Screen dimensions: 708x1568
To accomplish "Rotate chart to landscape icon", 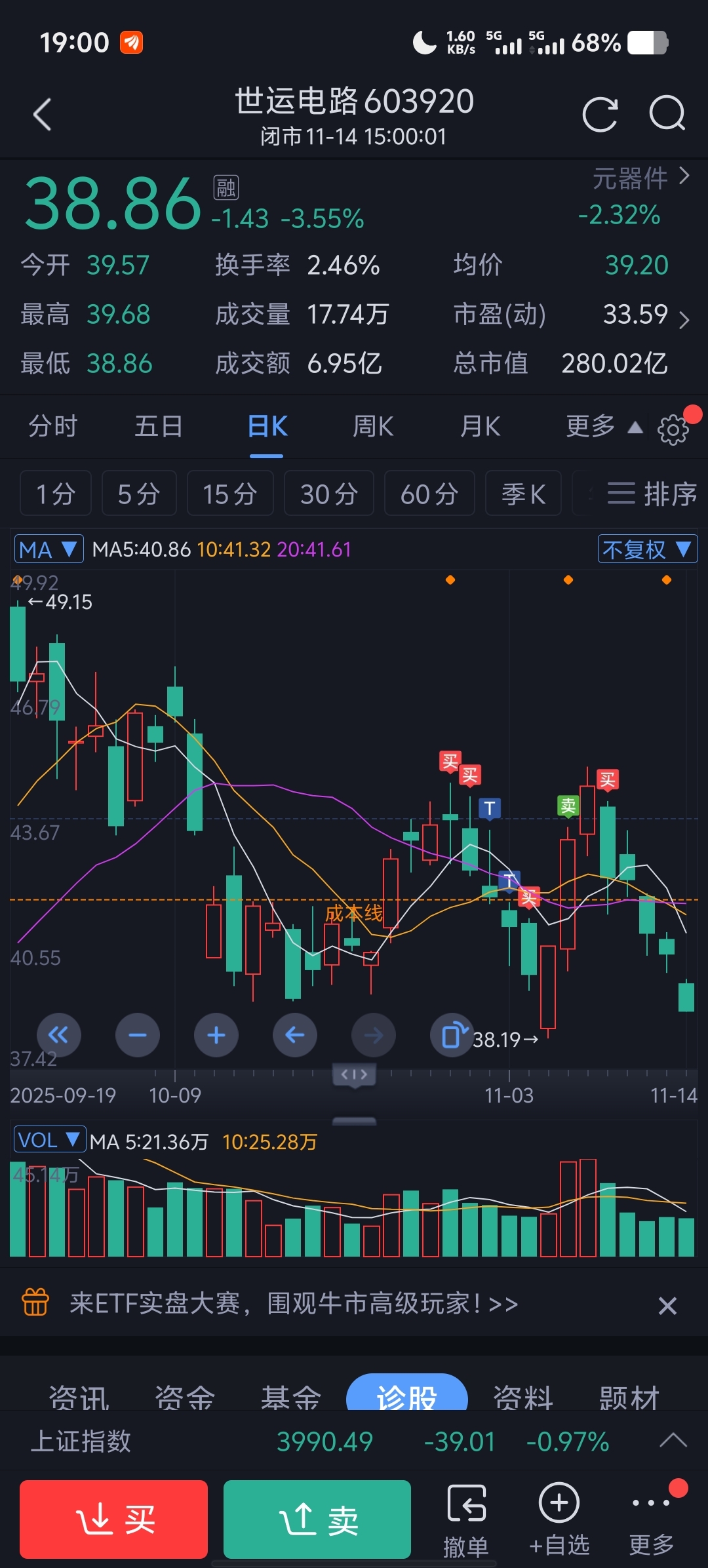I will point(452,1035).
